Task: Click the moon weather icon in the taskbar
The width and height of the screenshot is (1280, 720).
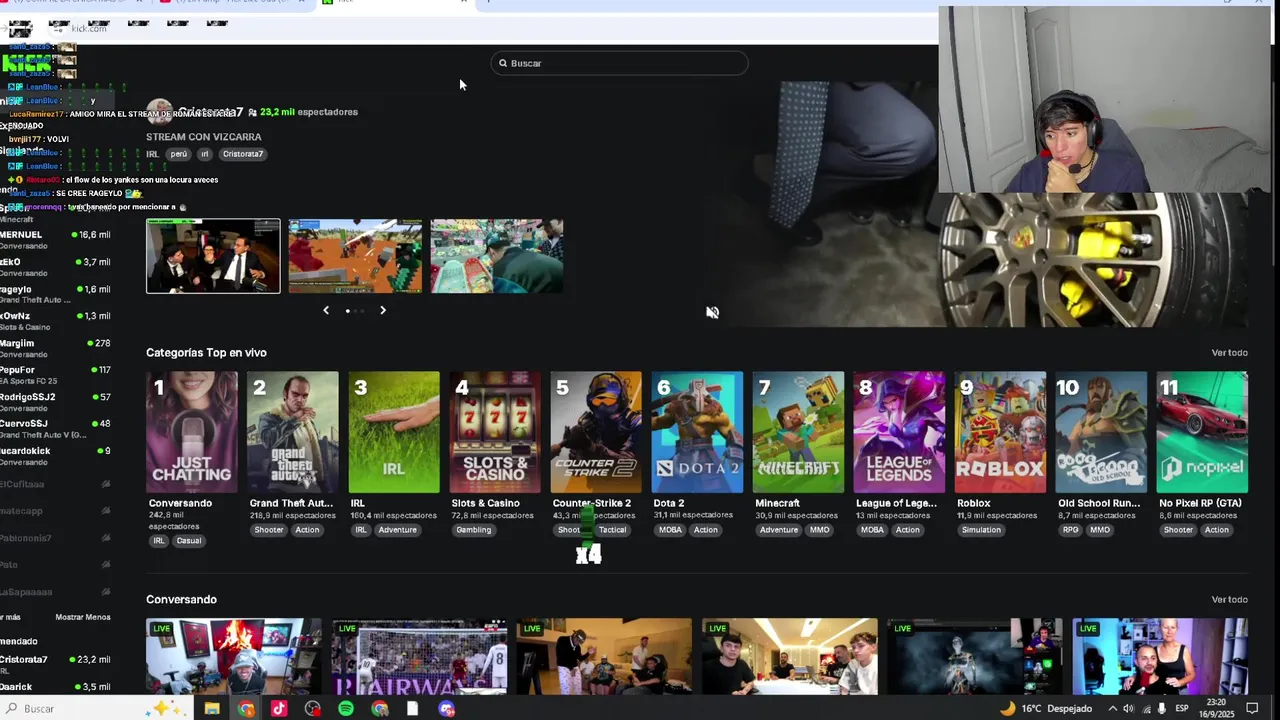Action: [x=1008, y=708]
